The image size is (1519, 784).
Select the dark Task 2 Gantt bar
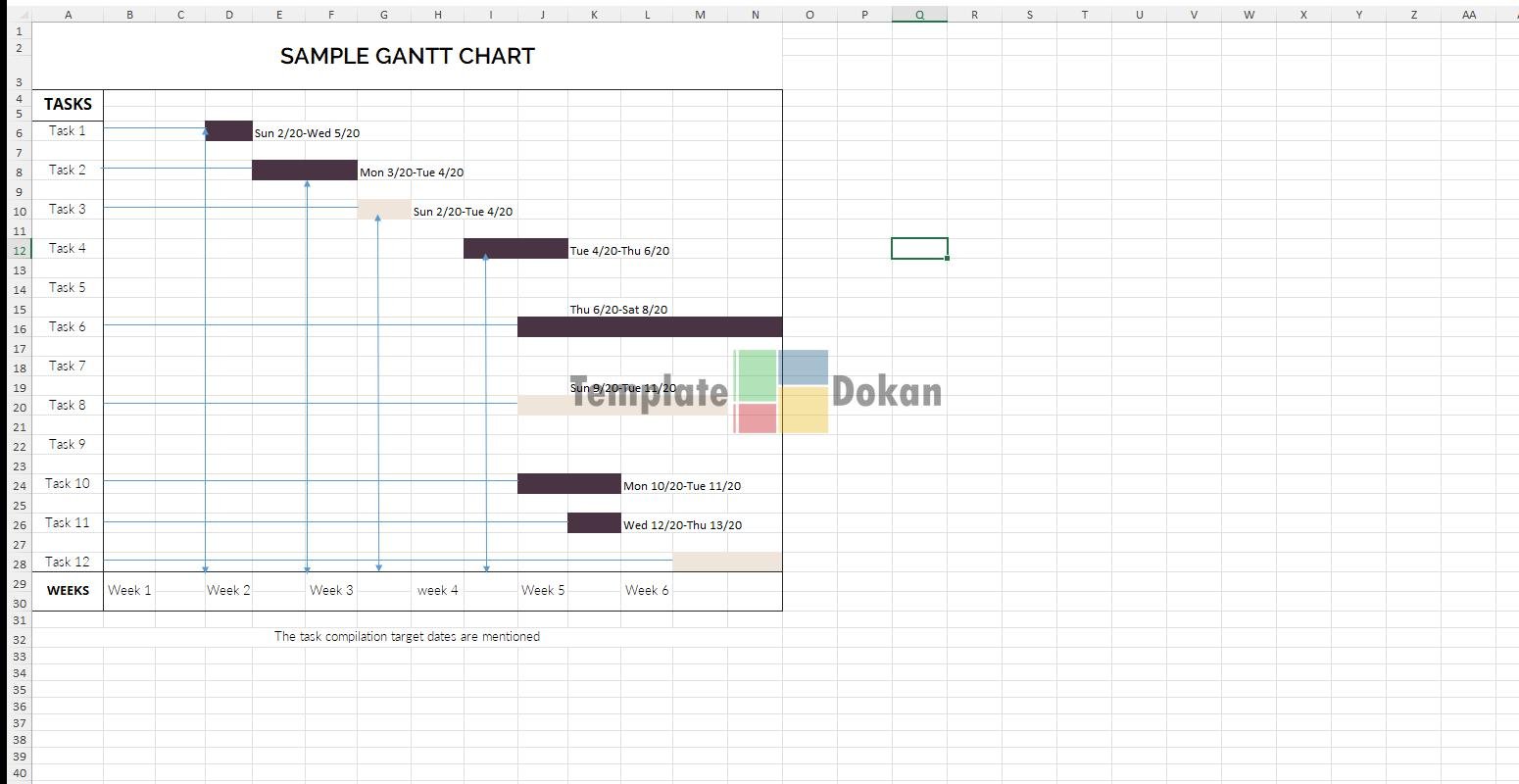305,171
